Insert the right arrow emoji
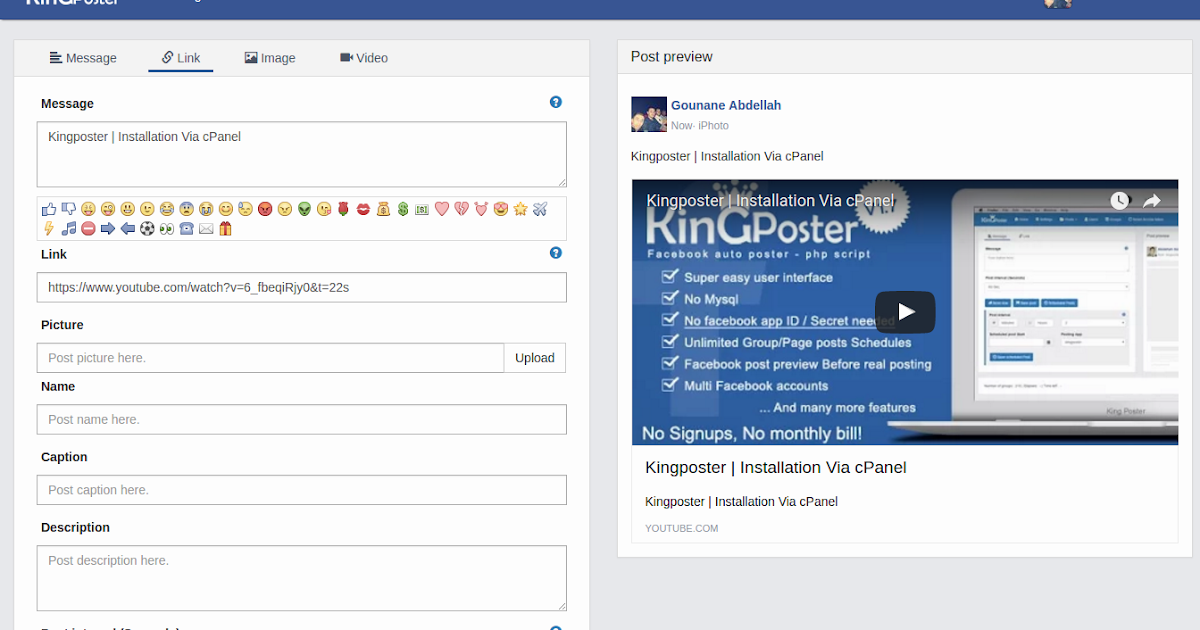 (x=108, y=228)
